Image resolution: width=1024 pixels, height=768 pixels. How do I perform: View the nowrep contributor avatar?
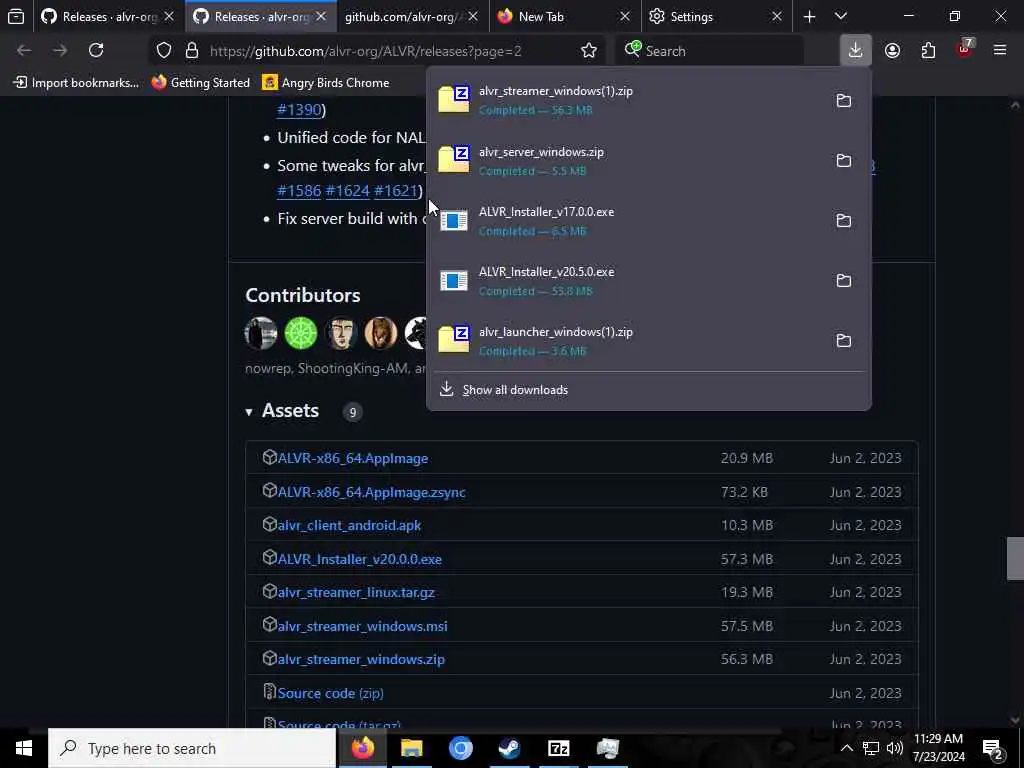pyautogui.click(x=261, y=333)
